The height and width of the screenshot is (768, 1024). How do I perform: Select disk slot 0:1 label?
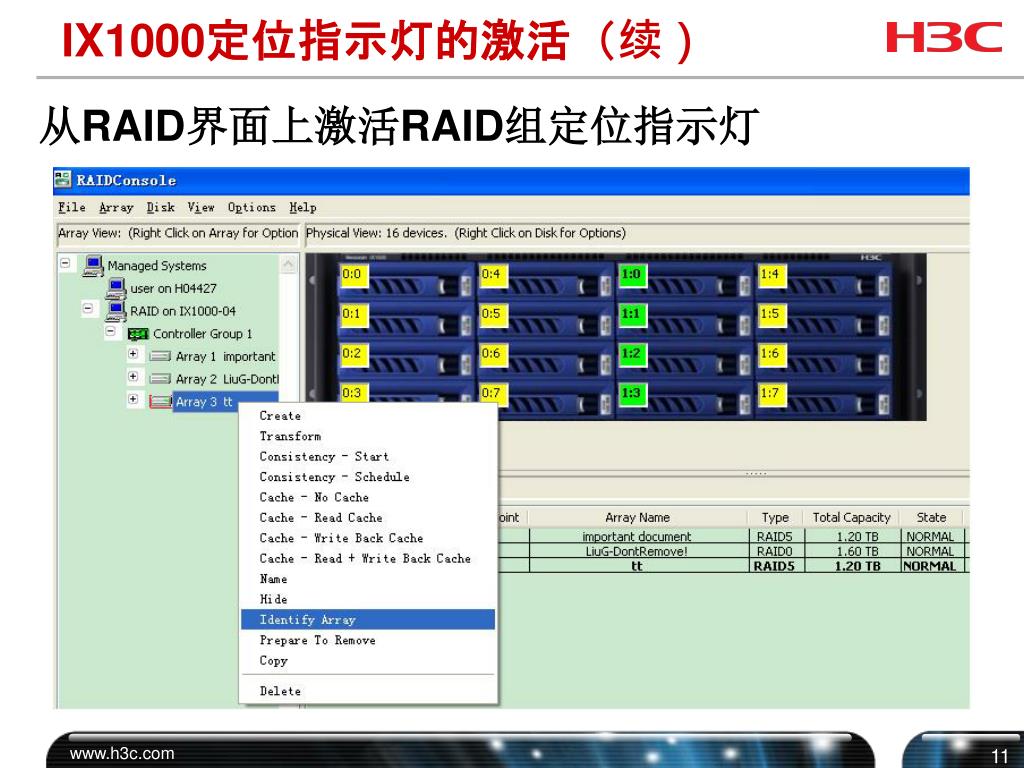[x=353, y=314]
